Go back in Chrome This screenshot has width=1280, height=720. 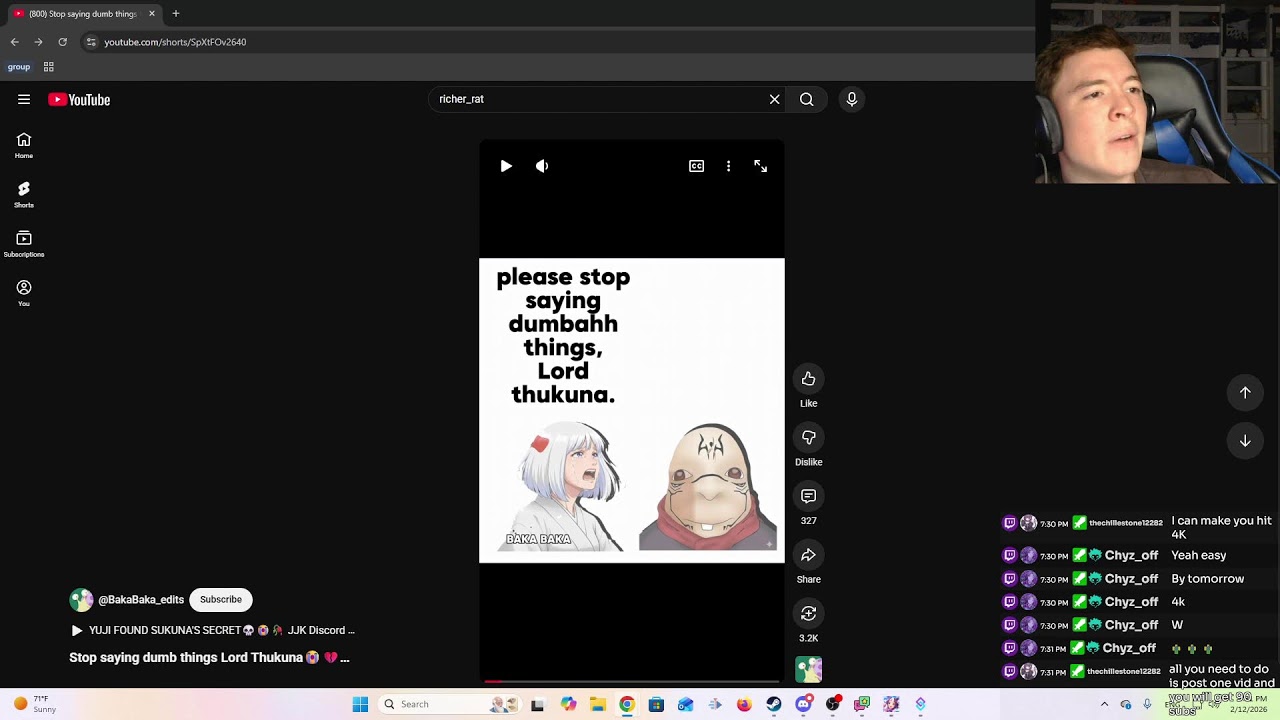point(15,42)
